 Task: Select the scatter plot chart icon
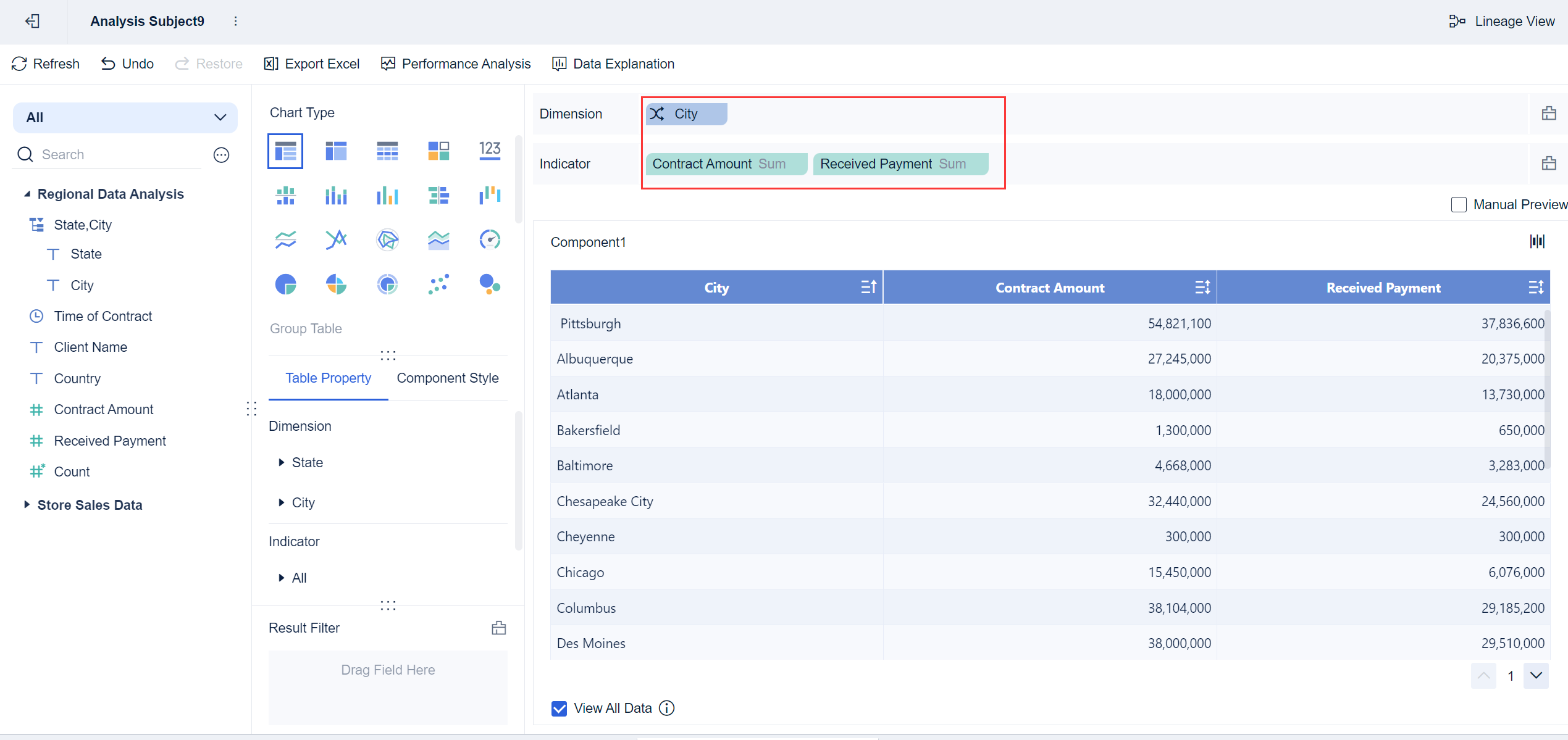[x=438, y=285]
